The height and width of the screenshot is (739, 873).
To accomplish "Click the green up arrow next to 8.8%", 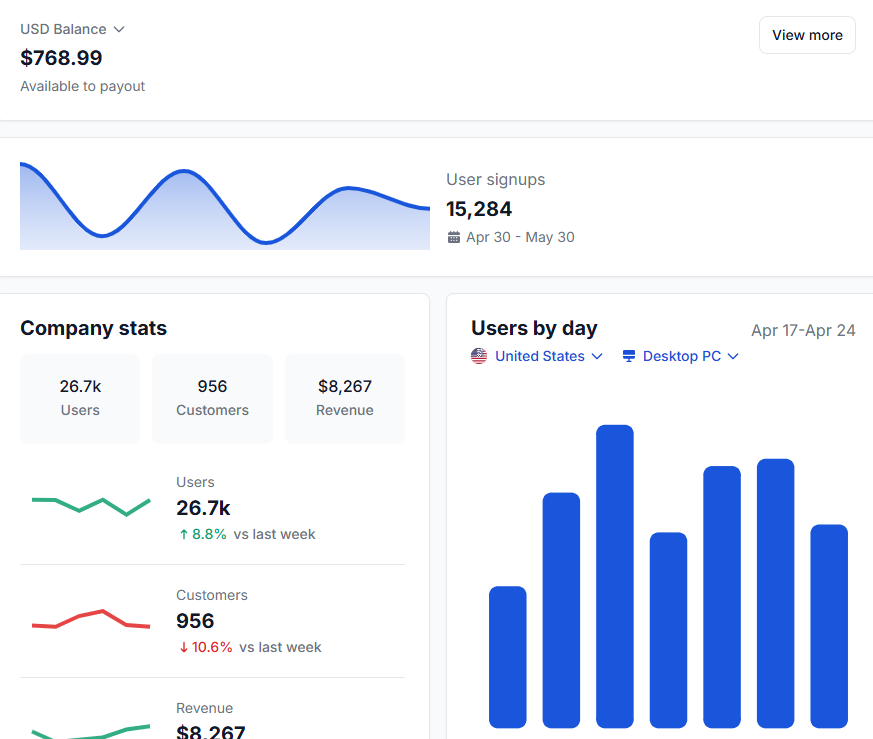I will tap(182, 534).
